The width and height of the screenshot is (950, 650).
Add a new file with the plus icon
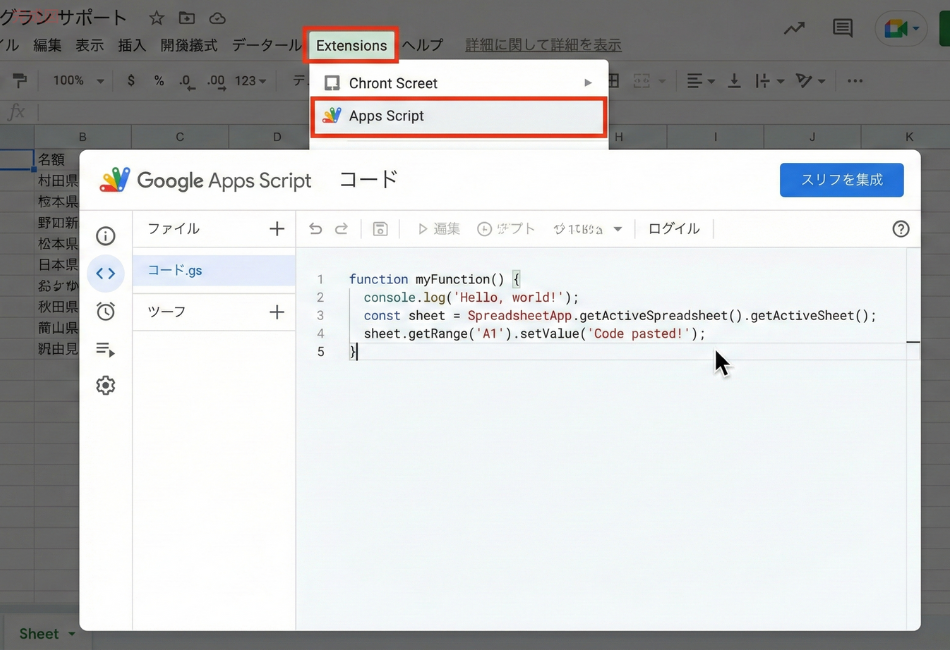277,228
